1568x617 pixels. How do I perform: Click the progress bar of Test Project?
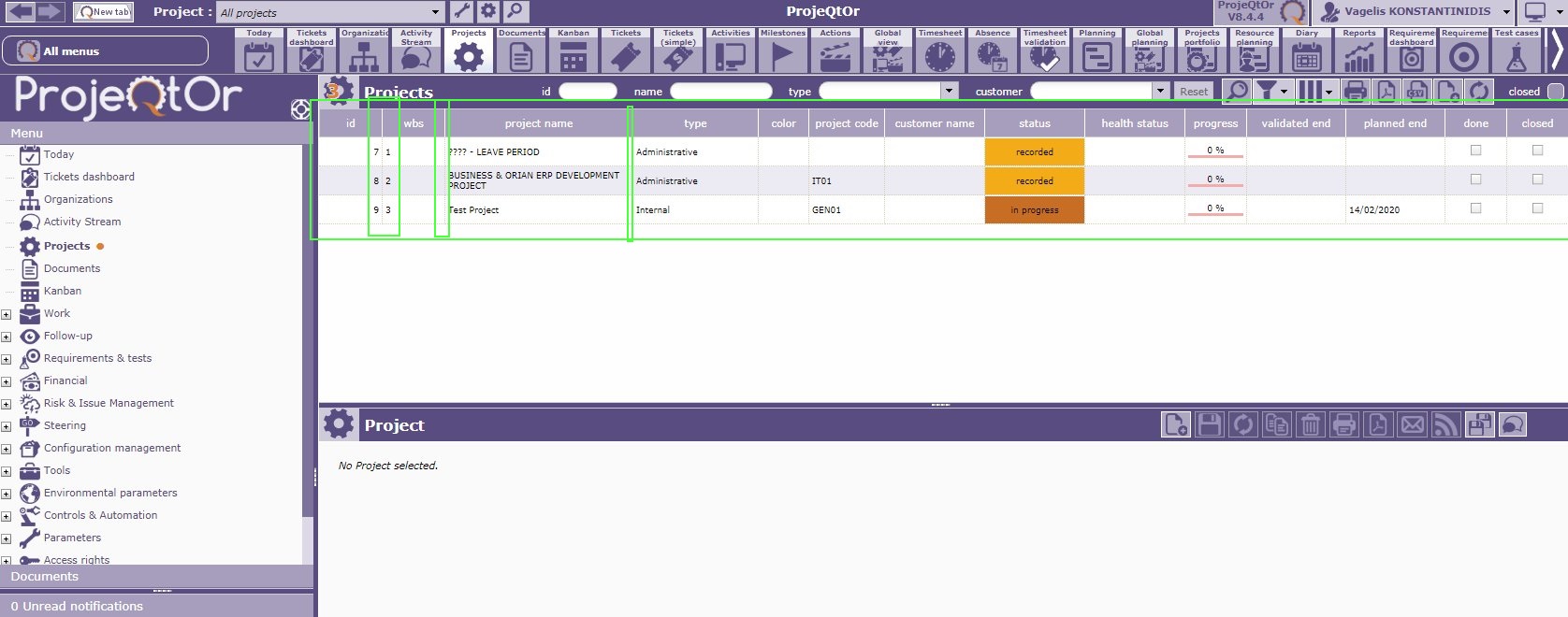pos(1215,209)
